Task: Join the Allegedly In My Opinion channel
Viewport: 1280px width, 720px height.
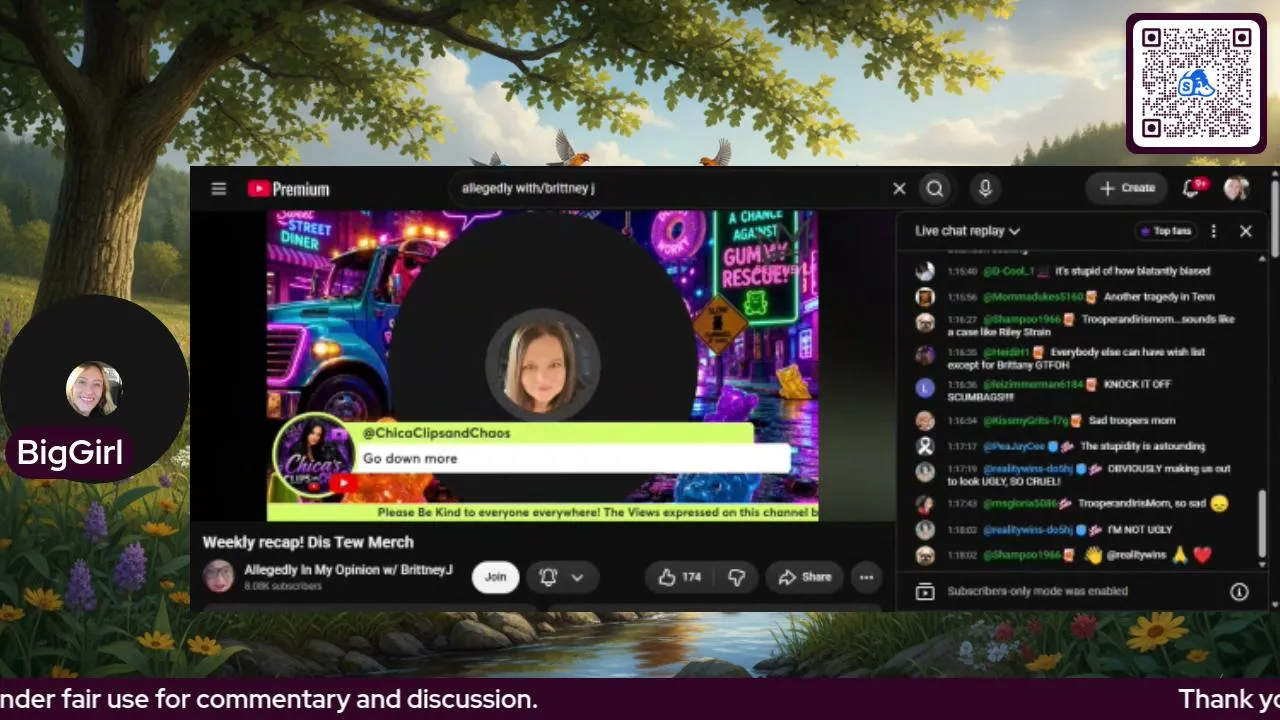Action: pos(495,577)
